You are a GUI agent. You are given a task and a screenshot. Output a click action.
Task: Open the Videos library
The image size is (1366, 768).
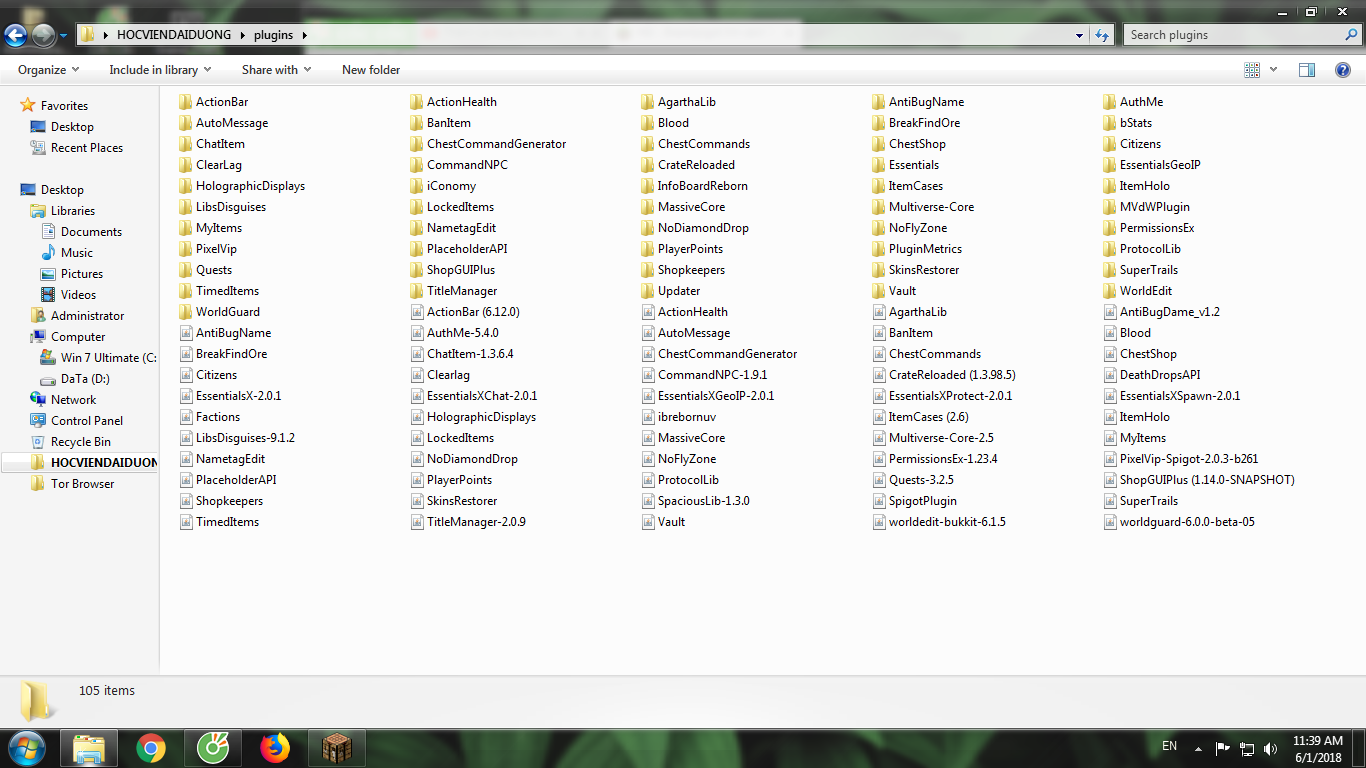click(78, 295)
